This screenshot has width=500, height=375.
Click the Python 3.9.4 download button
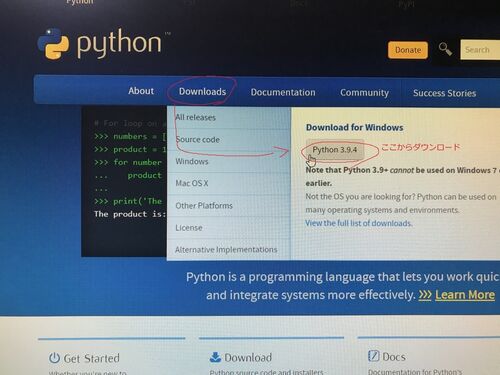pos(335,150)
